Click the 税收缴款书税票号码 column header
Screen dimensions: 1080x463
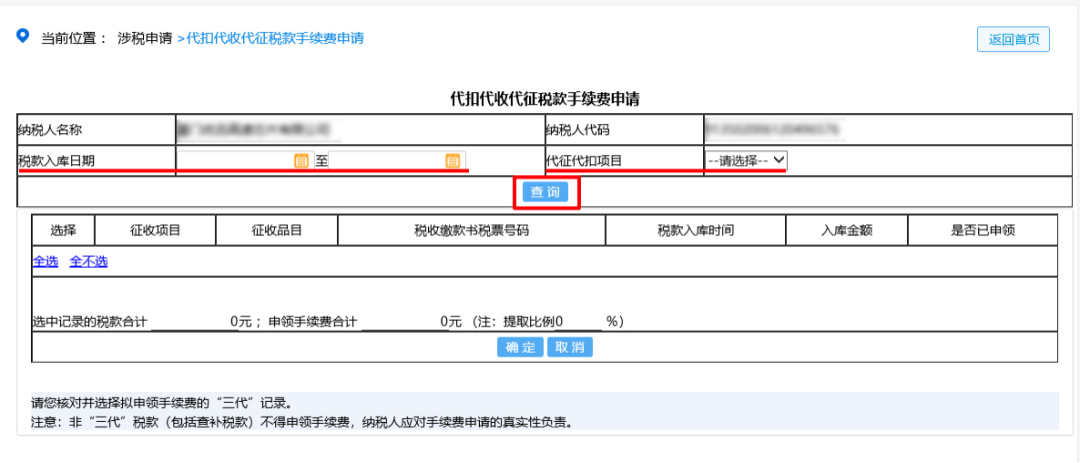pos(472,230)
